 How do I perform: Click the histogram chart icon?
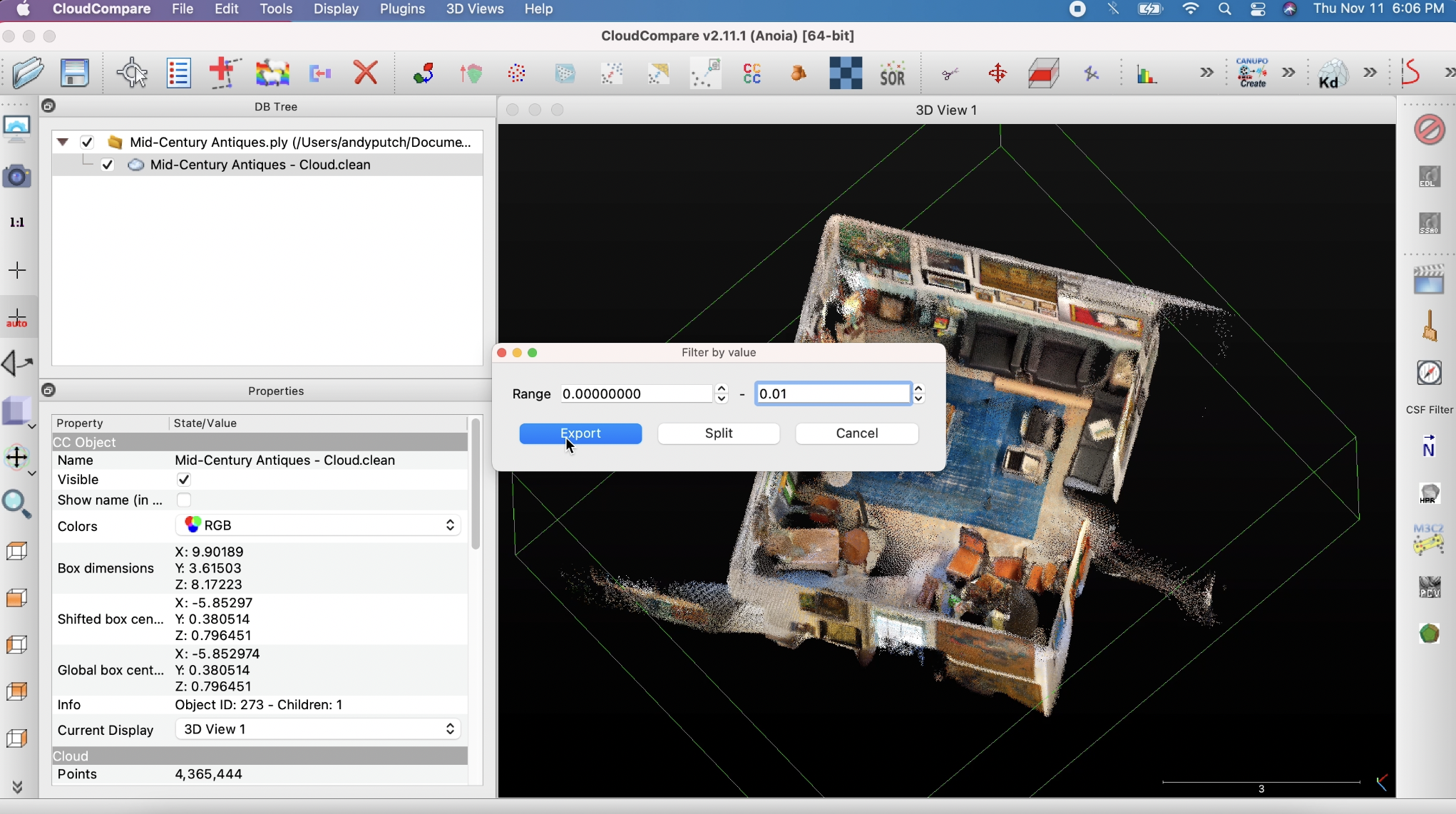[1147, 74]
